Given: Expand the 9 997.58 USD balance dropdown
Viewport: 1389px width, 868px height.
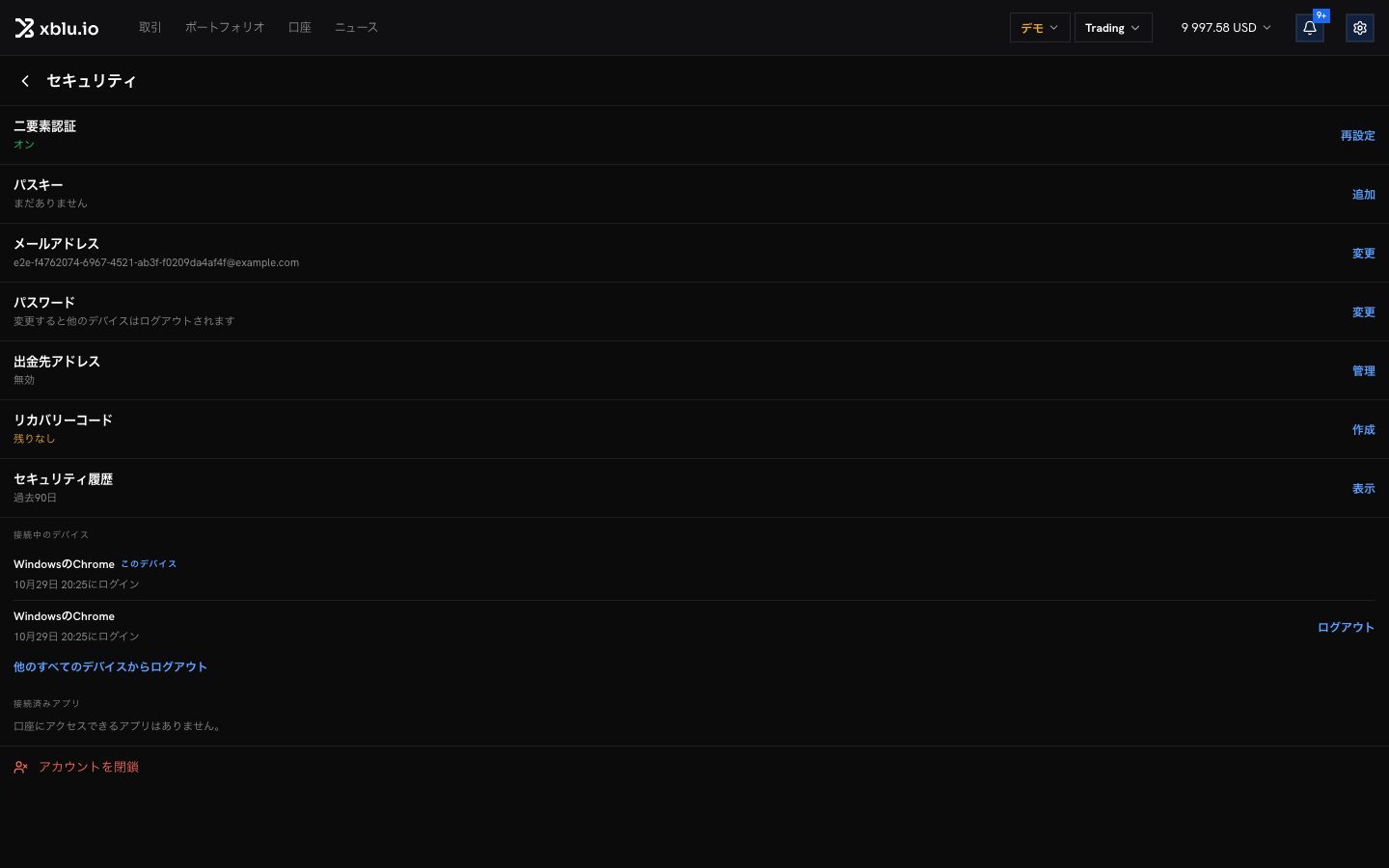Looking at the screenshot, I should [x=1225, y=28].
